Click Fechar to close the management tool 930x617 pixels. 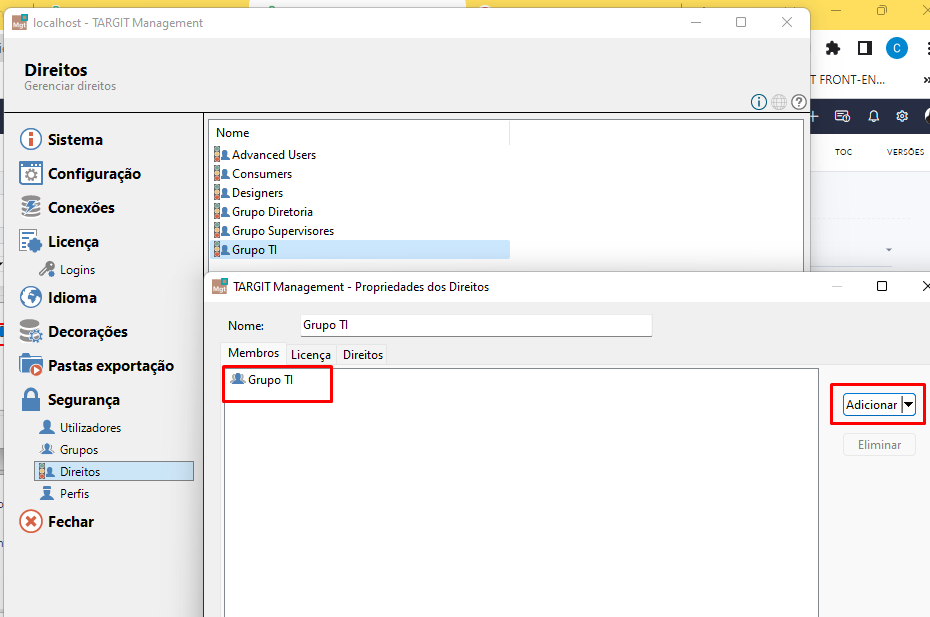[57, 521]
